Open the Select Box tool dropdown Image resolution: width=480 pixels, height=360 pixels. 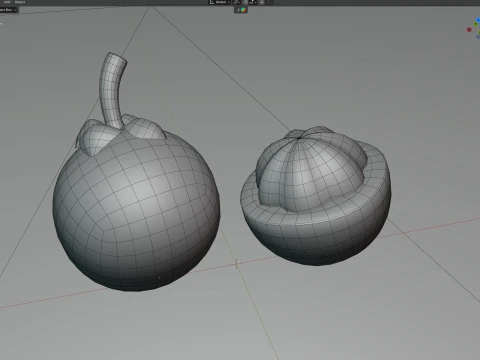click(x=9, y=10)
